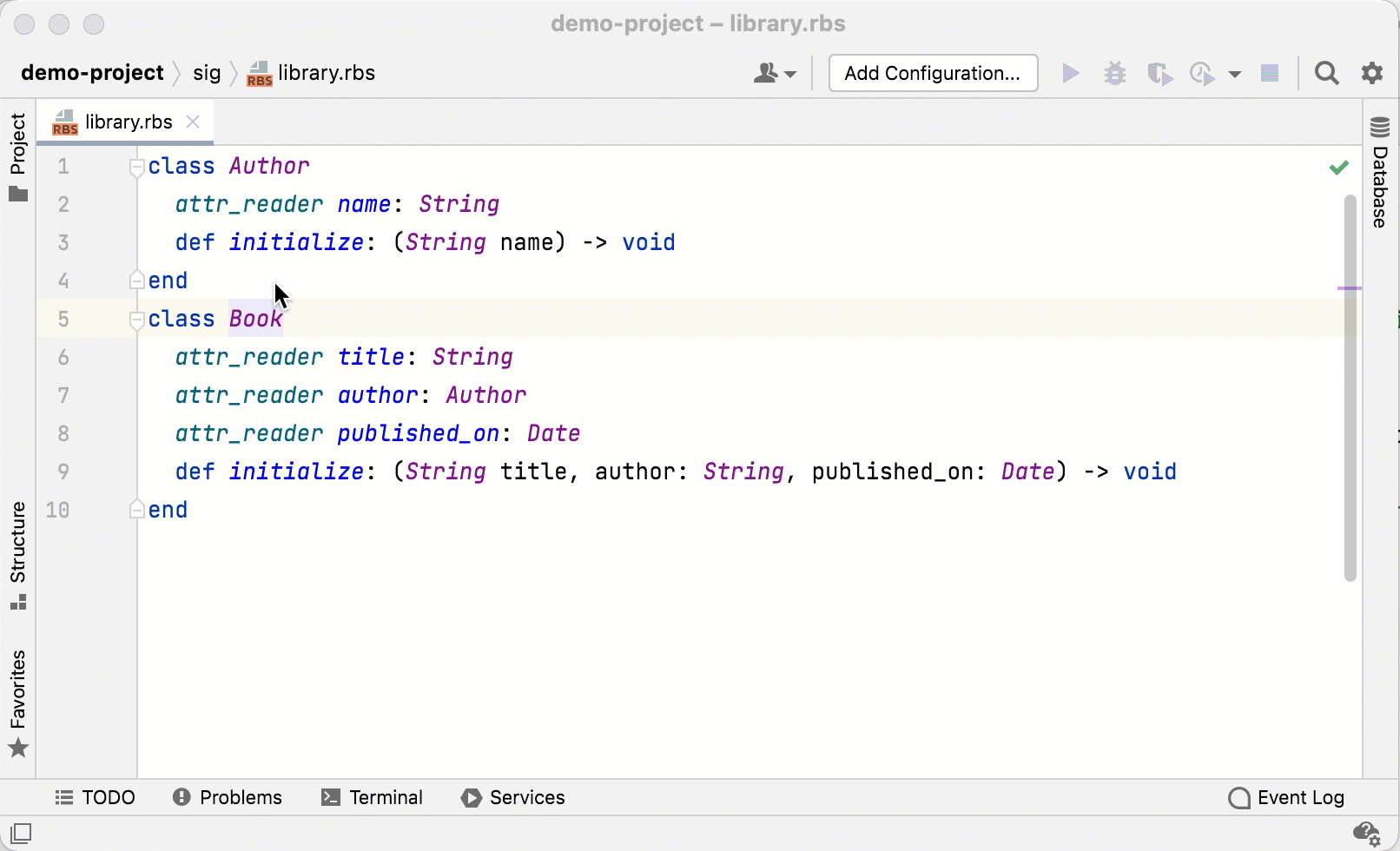The height and width of the screenshot is (851, 1400).
Task: Open Search Everywhere
Action: (x=1326, y=73)
